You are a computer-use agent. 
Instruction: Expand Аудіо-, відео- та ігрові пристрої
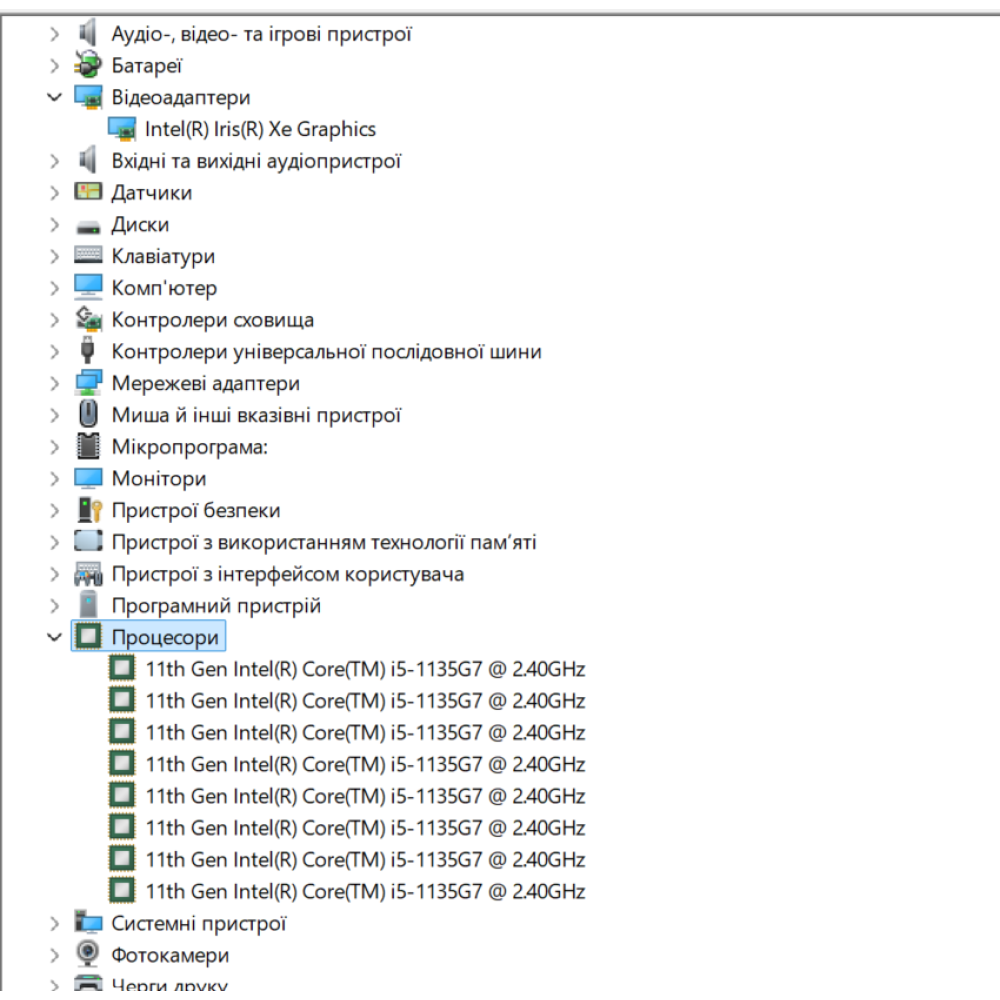pos(54,34)
